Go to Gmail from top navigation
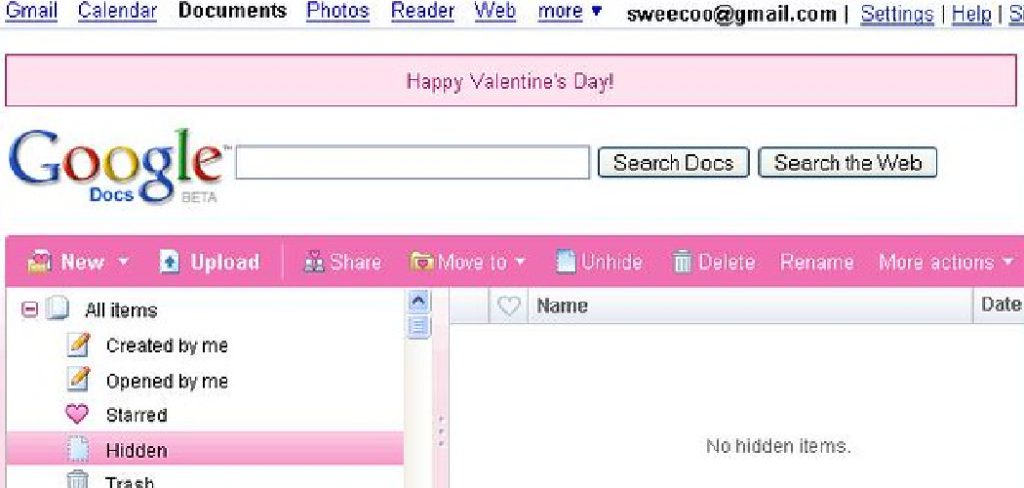The image size is (1024, 488). tap(32, 12)
